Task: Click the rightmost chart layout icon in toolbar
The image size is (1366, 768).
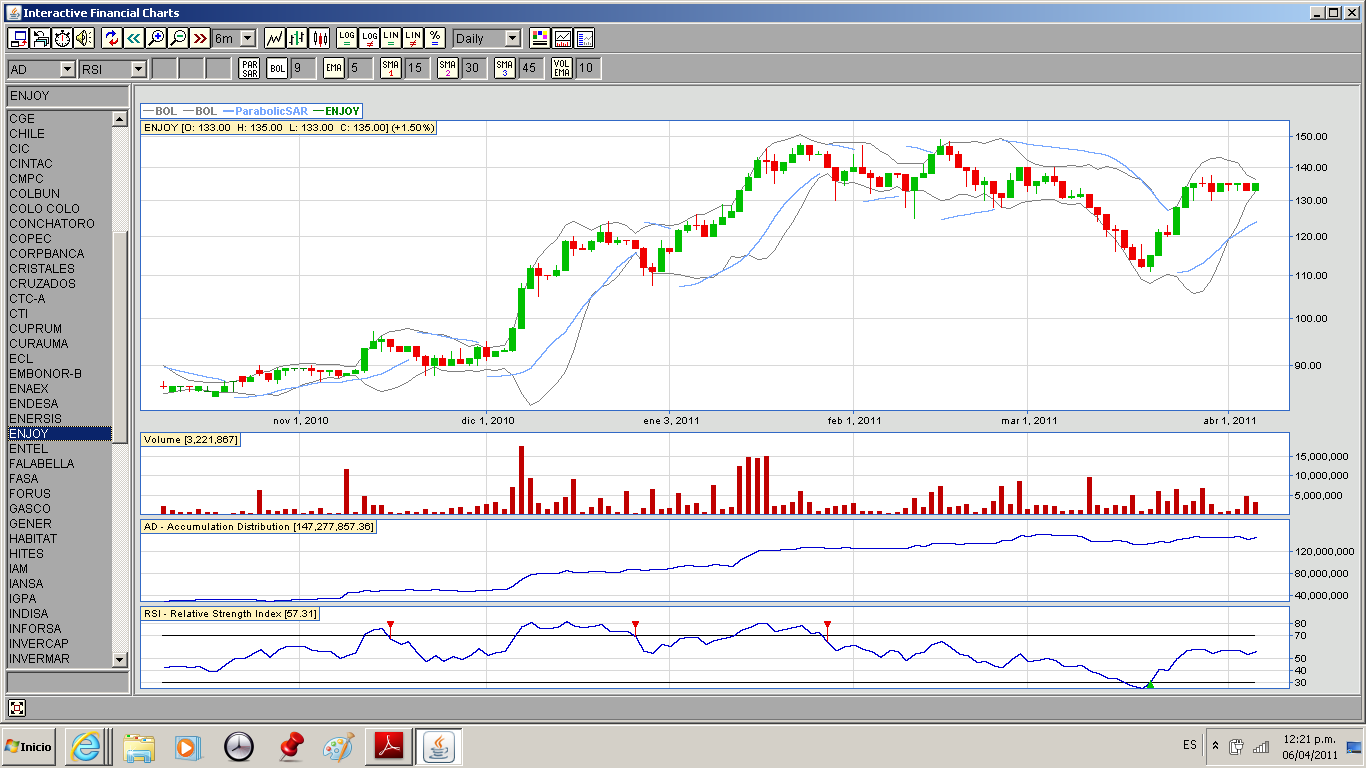Action: pos(585,38)
